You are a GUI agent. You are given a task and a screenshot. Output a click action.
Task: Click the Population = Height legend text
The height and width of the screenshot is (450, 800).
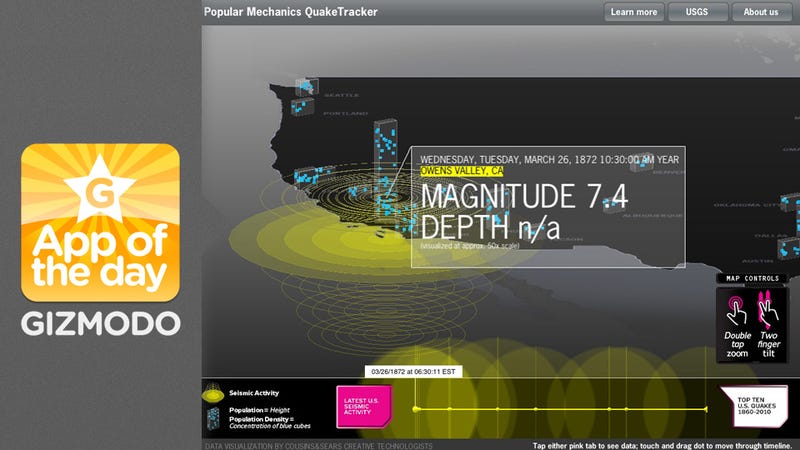tap(259, 410)
